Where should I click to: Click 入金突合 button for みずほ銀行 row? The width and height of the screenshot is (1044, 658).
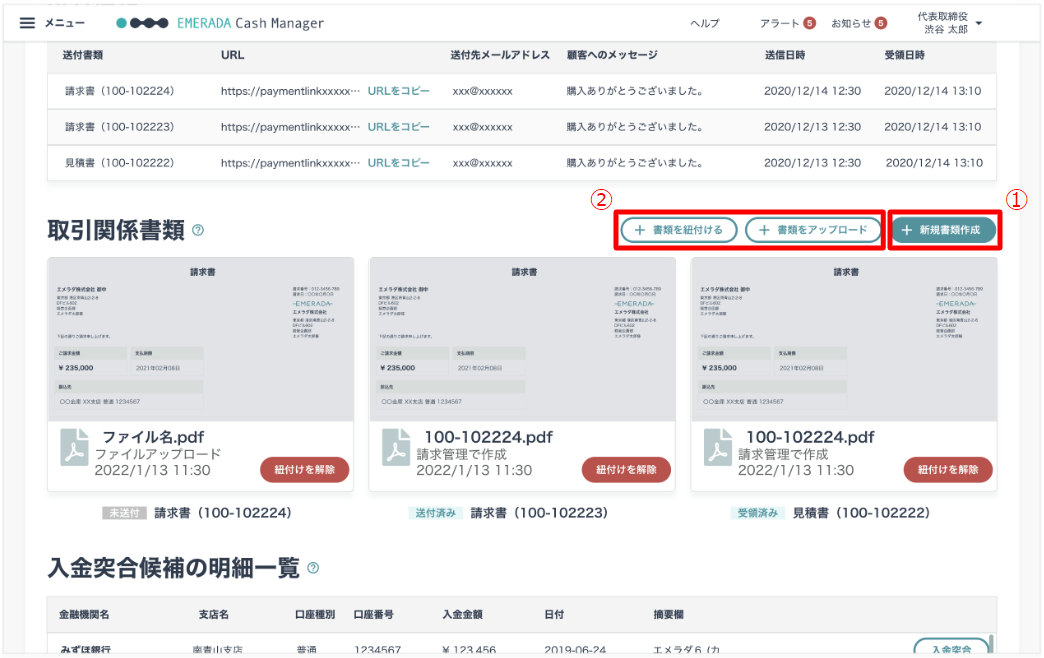pos(951,647)
